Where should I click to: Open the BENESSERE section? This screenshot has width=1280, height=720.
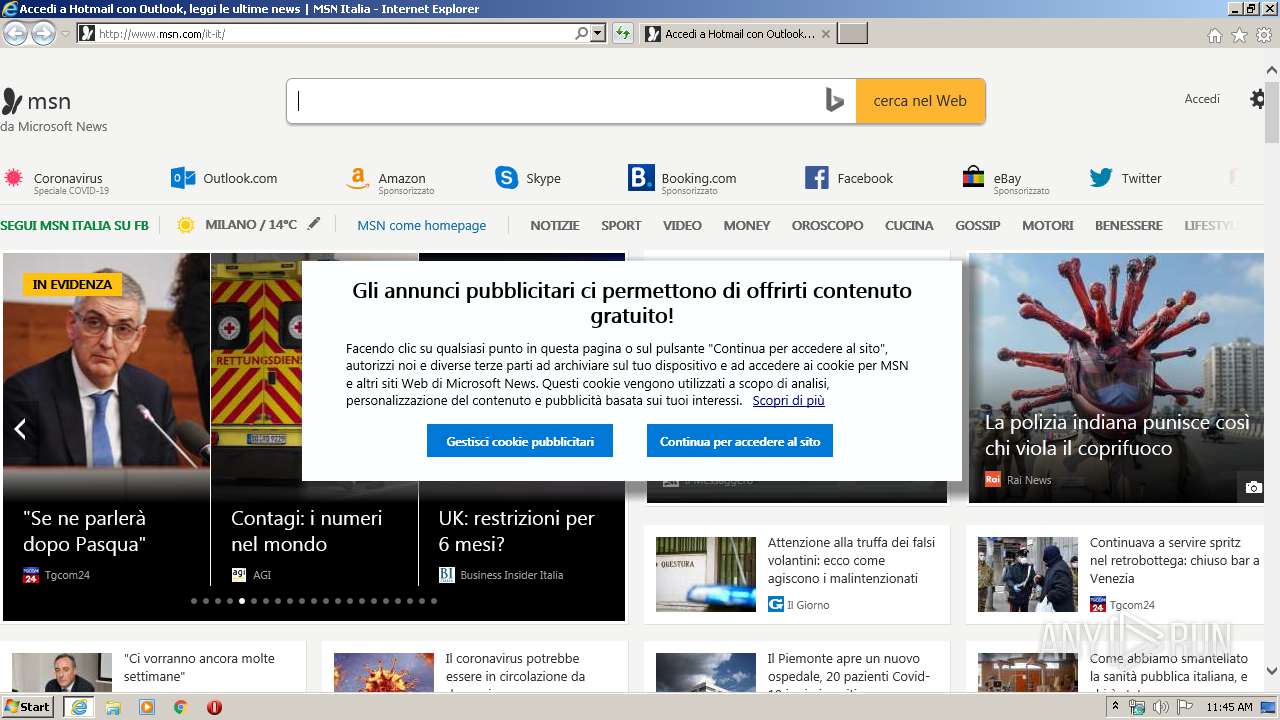pos(1129,225)
